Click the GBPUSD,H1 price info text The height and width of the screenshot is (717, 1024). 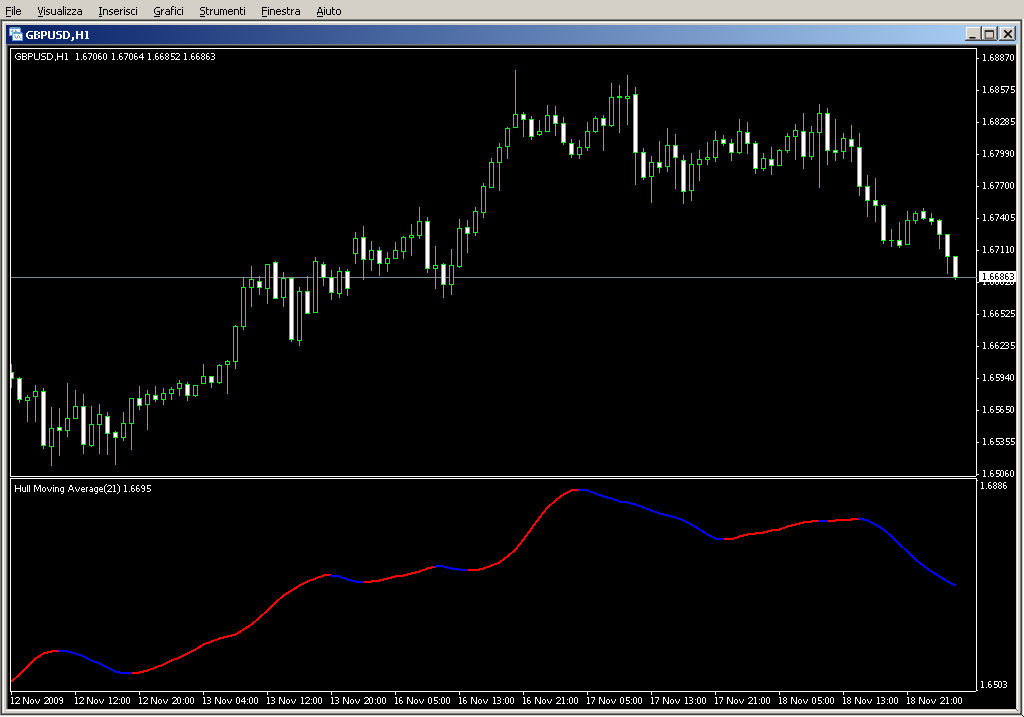[115, 57]
